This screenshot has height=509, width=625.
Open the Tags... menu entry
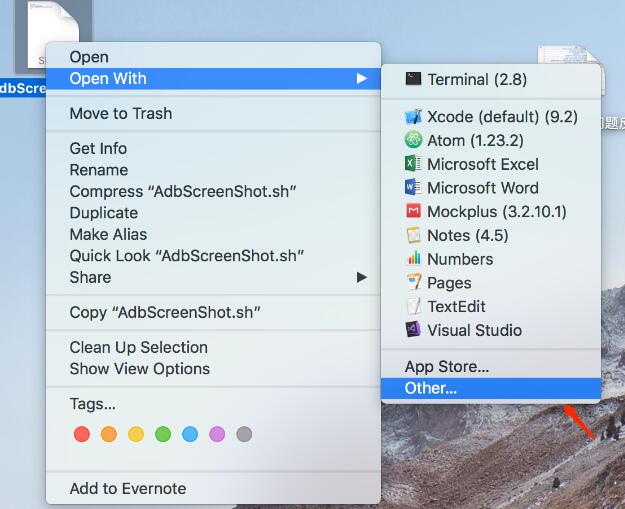(92, 404)
